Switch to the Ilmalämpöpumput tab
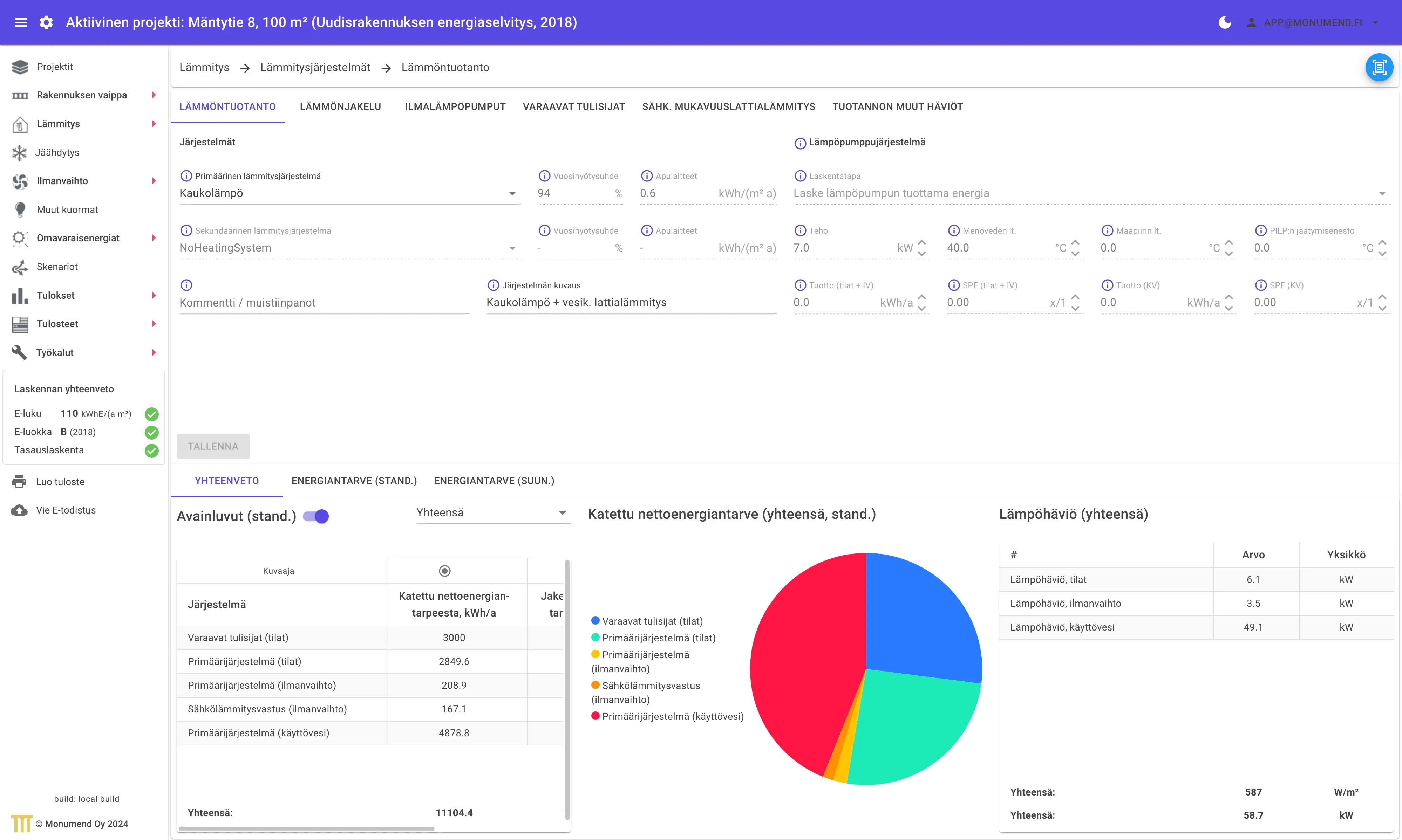1402x840 pixels. [x=455, y=107]
